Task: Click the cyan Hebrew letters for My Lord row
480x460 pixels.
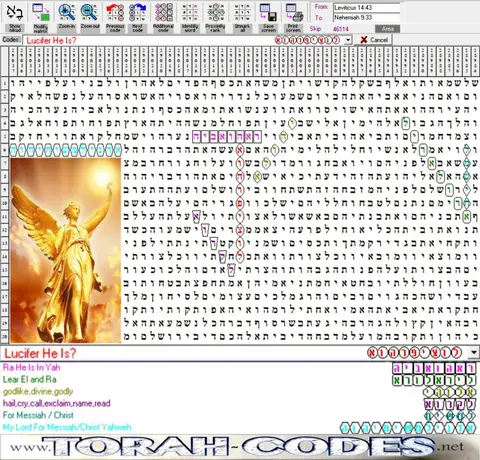Action: point(408,428)
